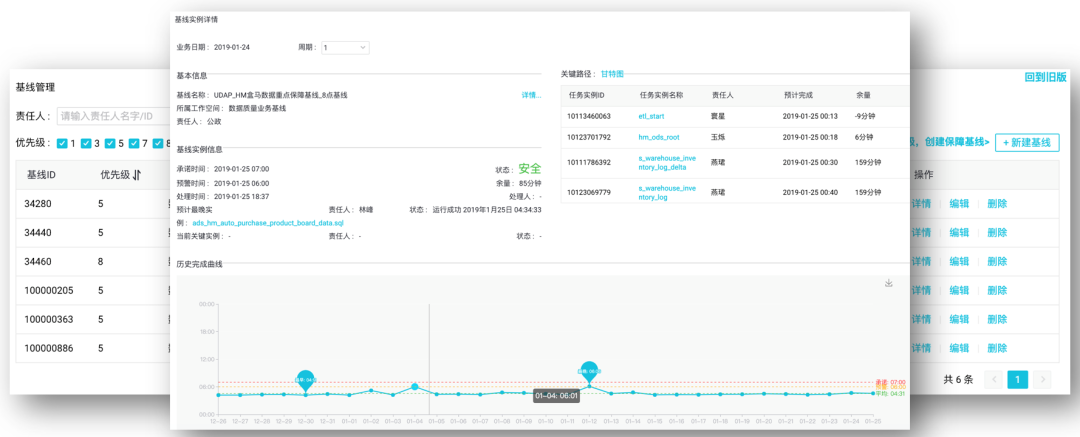Viewport: 1080px width, 437px height.
Task: Click the 01-12 maximum marker pin on chart
Action: [589, 370]
